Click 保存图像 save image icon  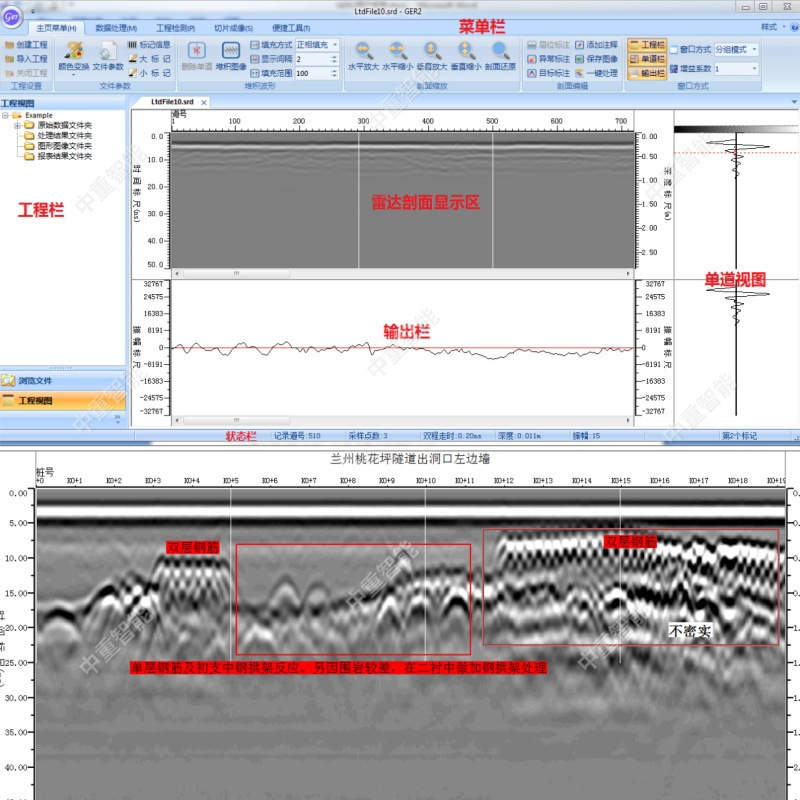click(x=579, y=59)
